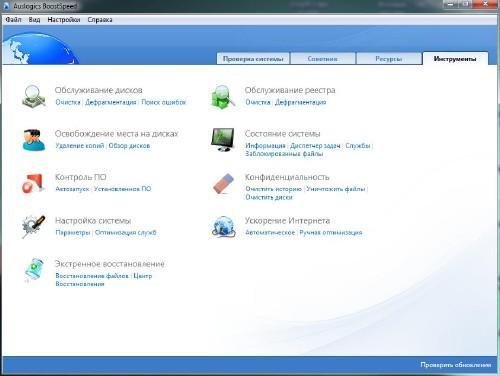500x376 pixels.
Task: Click the disk maintenance magnifier icon
Action: coord(34,96)
